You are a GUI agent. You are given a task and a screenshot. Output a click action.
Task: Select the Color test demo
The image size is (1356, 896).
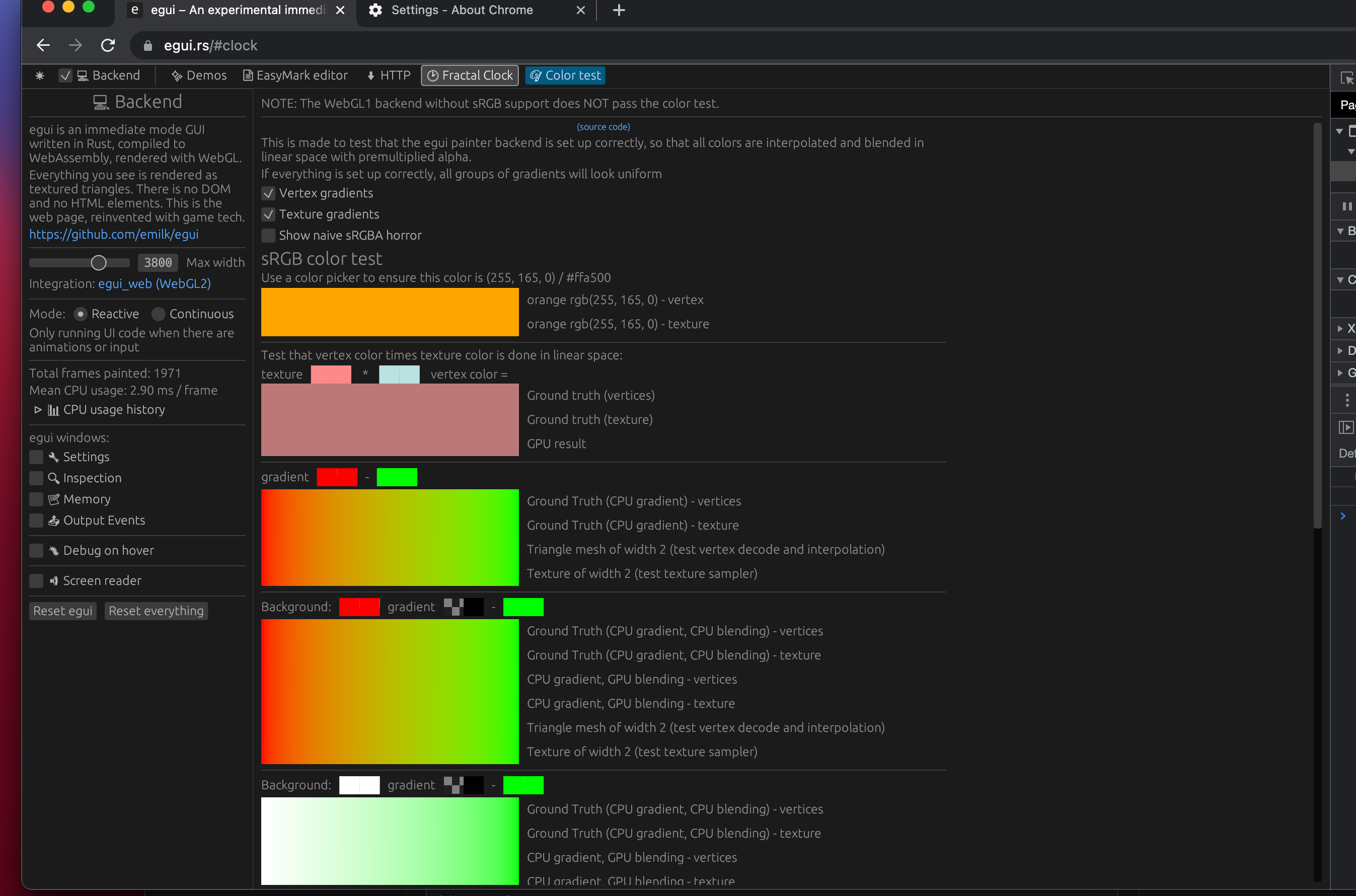coord(565,75)
